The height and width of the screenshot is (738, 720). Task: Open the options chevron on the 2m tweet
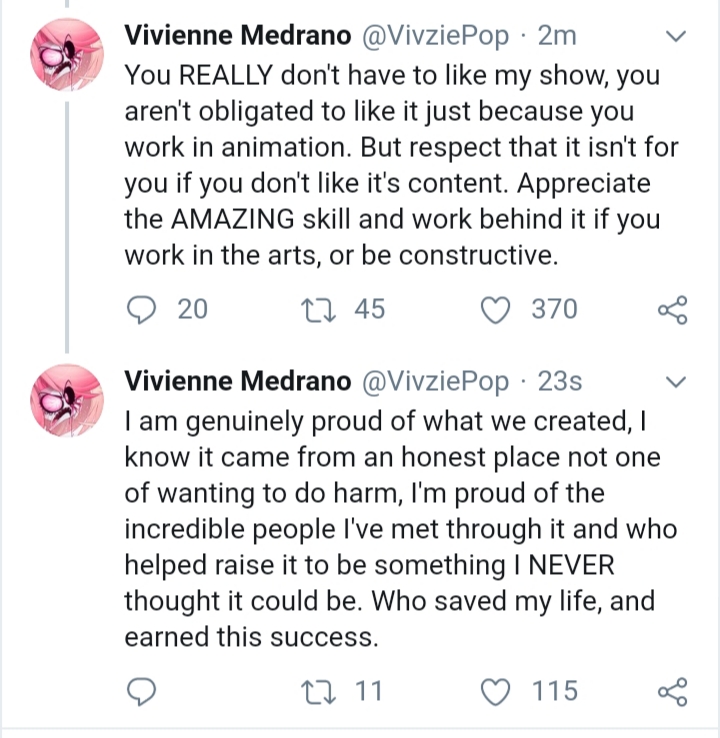tap(676, 36)
